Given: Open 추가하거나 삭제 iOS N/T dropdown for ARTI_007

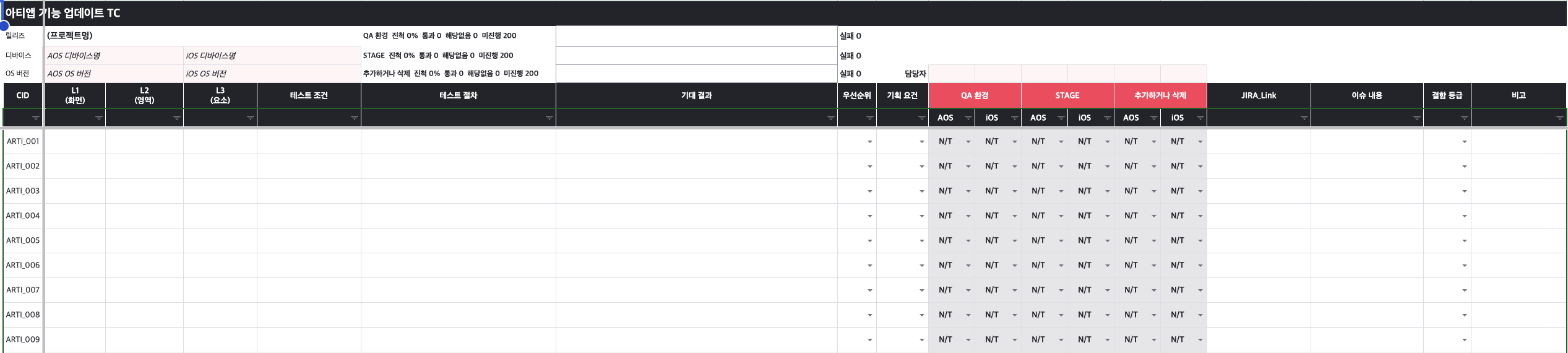Looking at the screenshot, I should 1200,290.
